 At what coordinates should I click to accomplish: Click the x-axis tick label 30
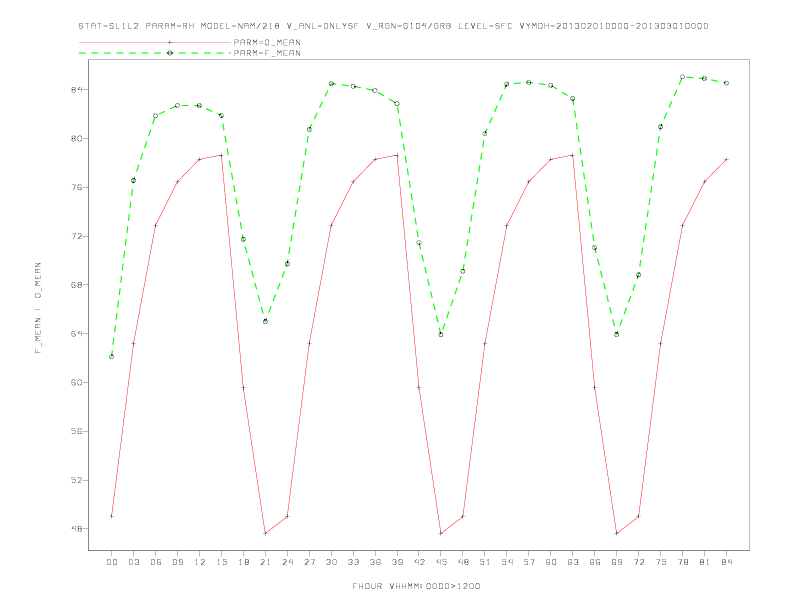pos(331,562)
